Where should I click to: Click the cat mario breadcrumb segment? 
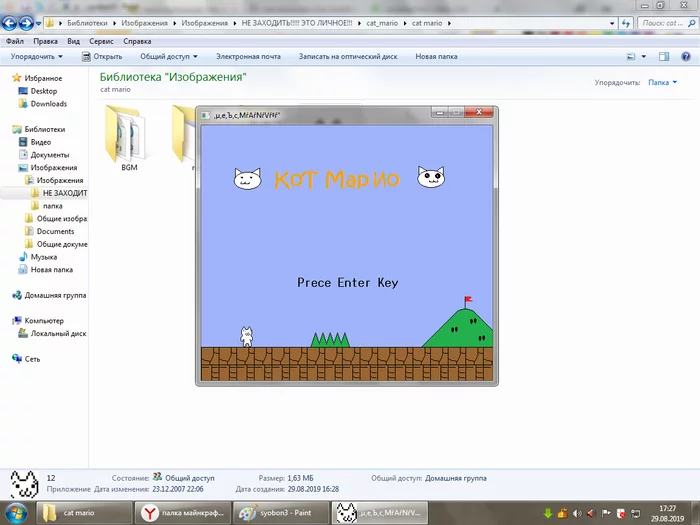tap(427, 23)
